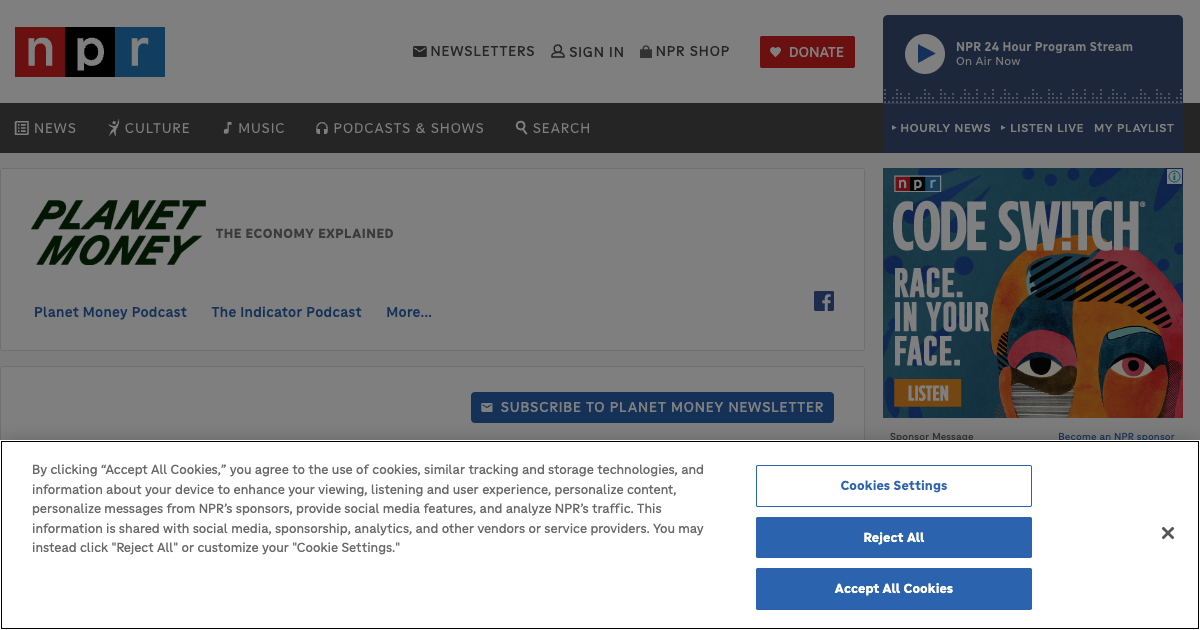Open Planet Money Podcast link
The height and width of the screenshot is (630, 1200).
110,312
